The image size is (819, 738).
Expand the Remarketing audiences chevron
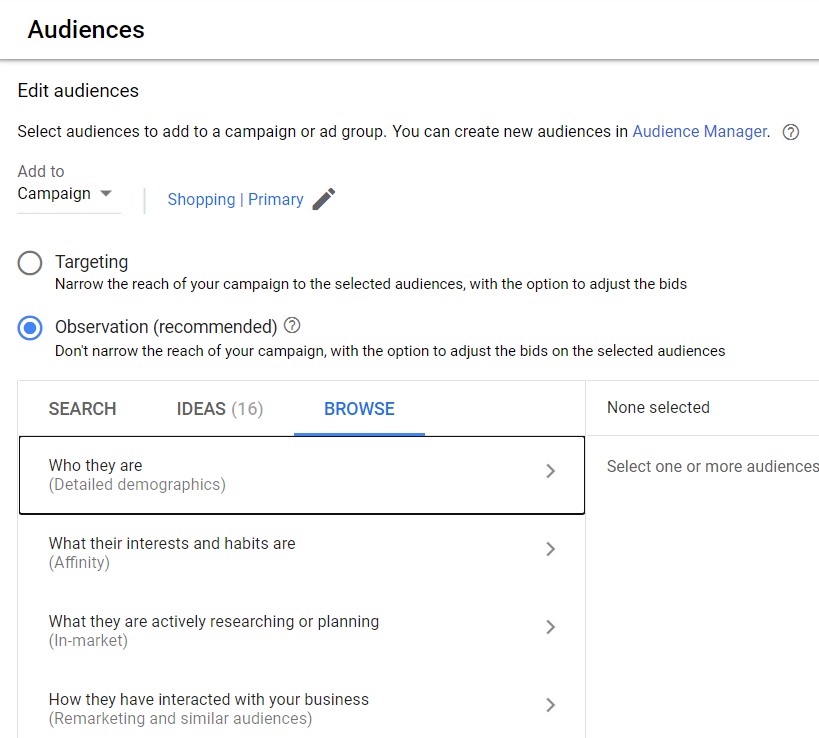(x=550, y=704)
